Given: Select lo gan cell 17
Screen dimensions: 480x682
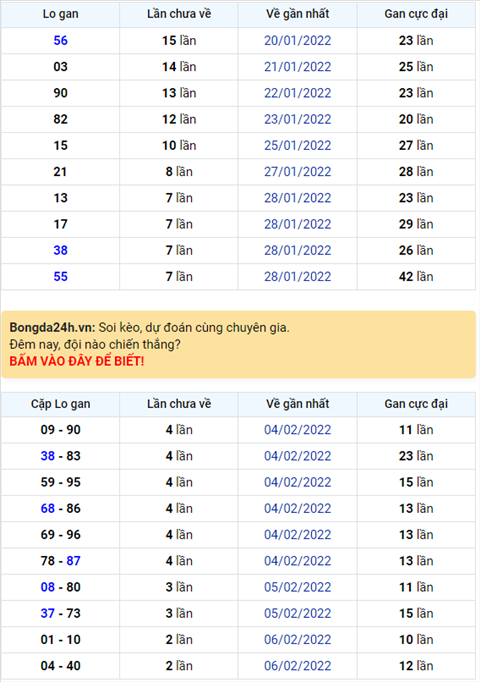Looking at the screenshot, I should pyautogui.click(x=60, y=224).
